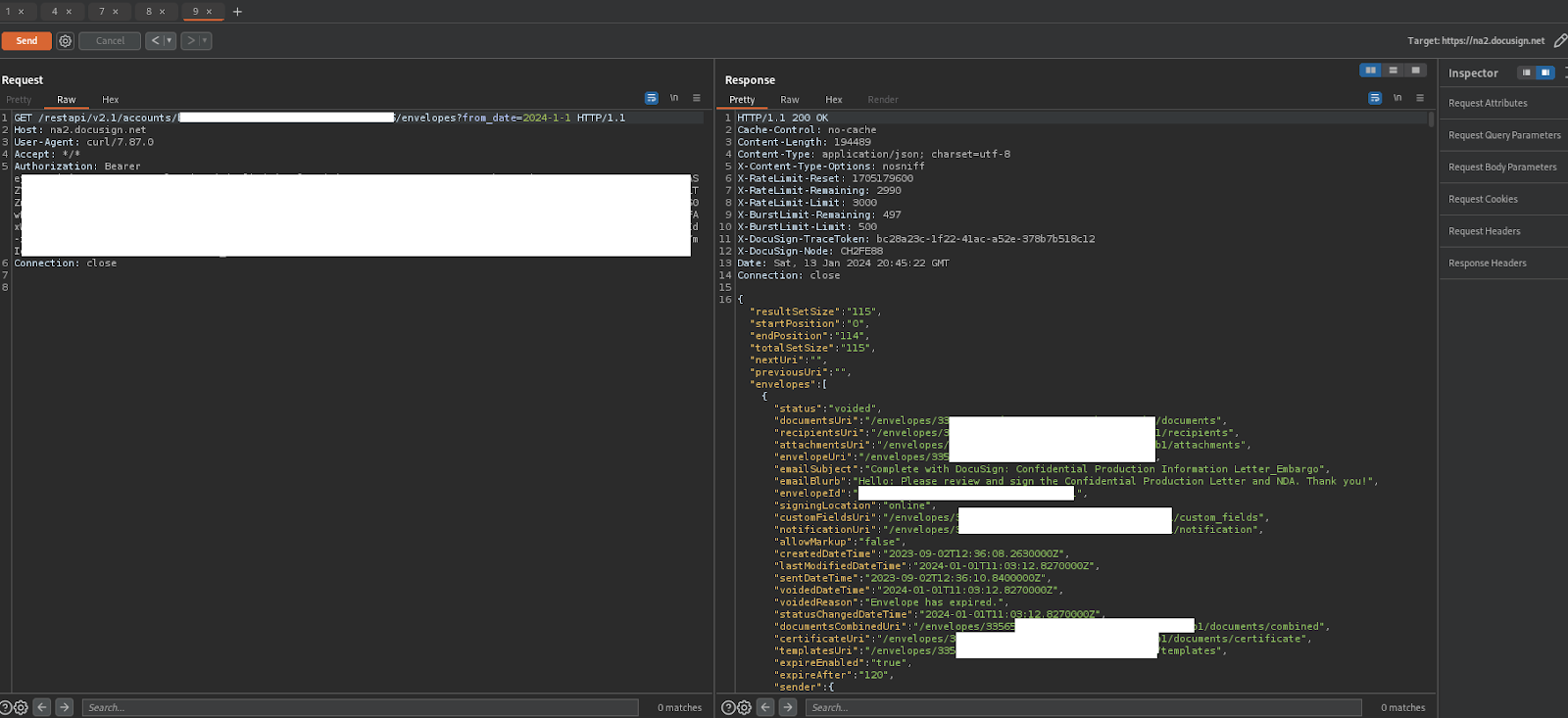Image resolution: width=1568 pixels, height=718 pixels.
Task: Toggle the Response pane's blue message-formatting icon
Action: click(1375, 98)
